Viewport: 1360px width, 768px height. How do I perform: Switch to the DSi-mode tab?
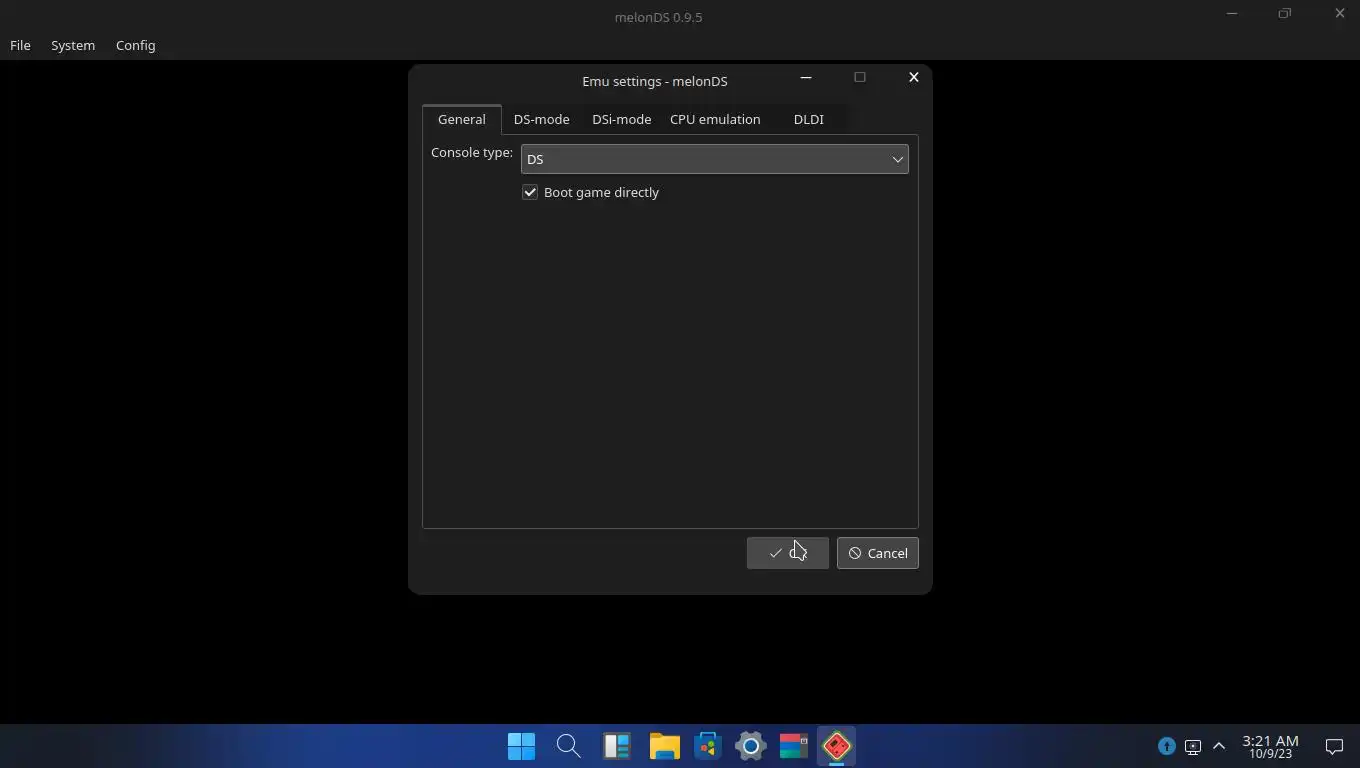point(621,119)
